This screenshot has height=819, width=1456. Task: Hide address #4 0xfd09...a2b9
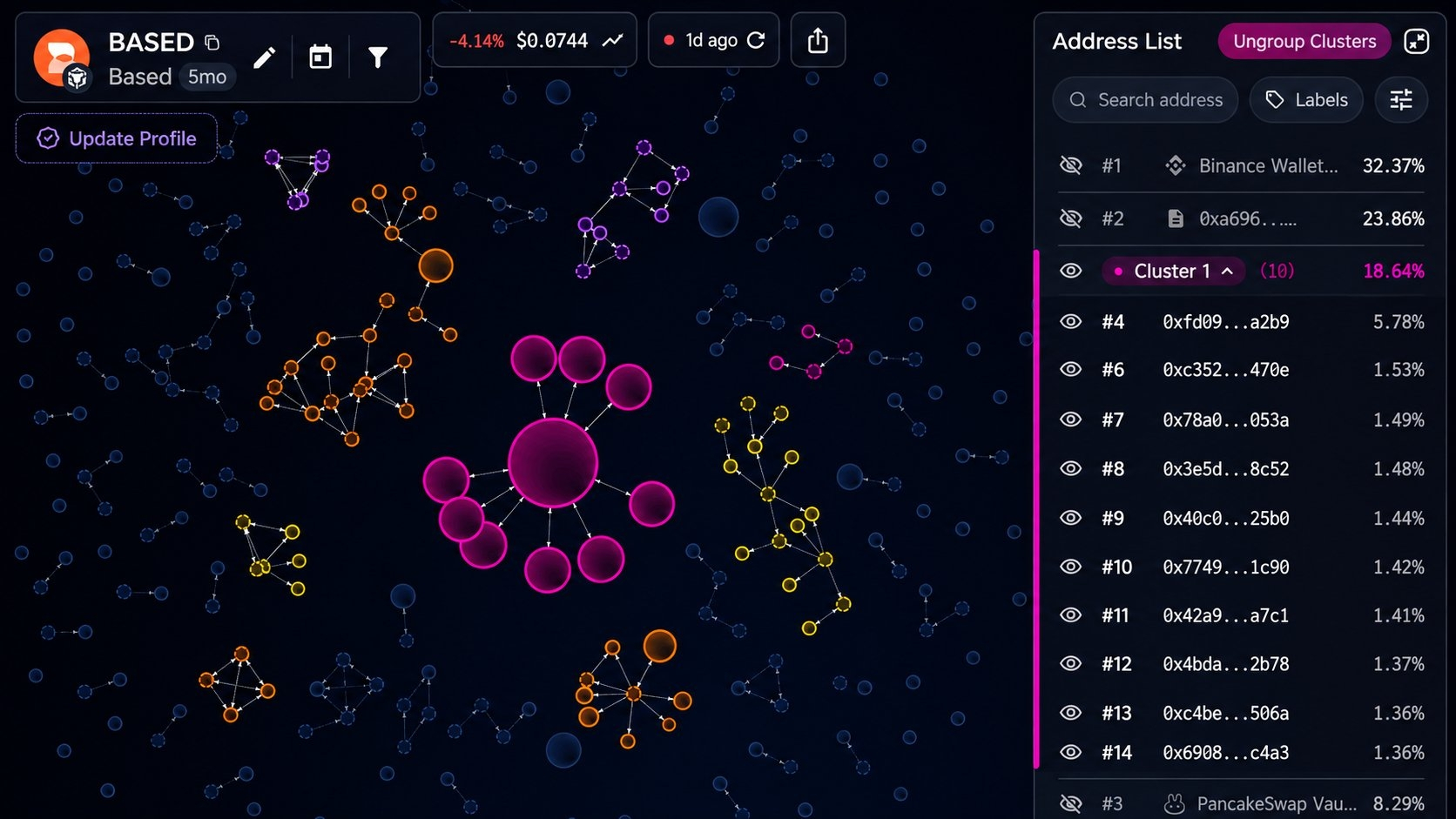coord(1070,322)
